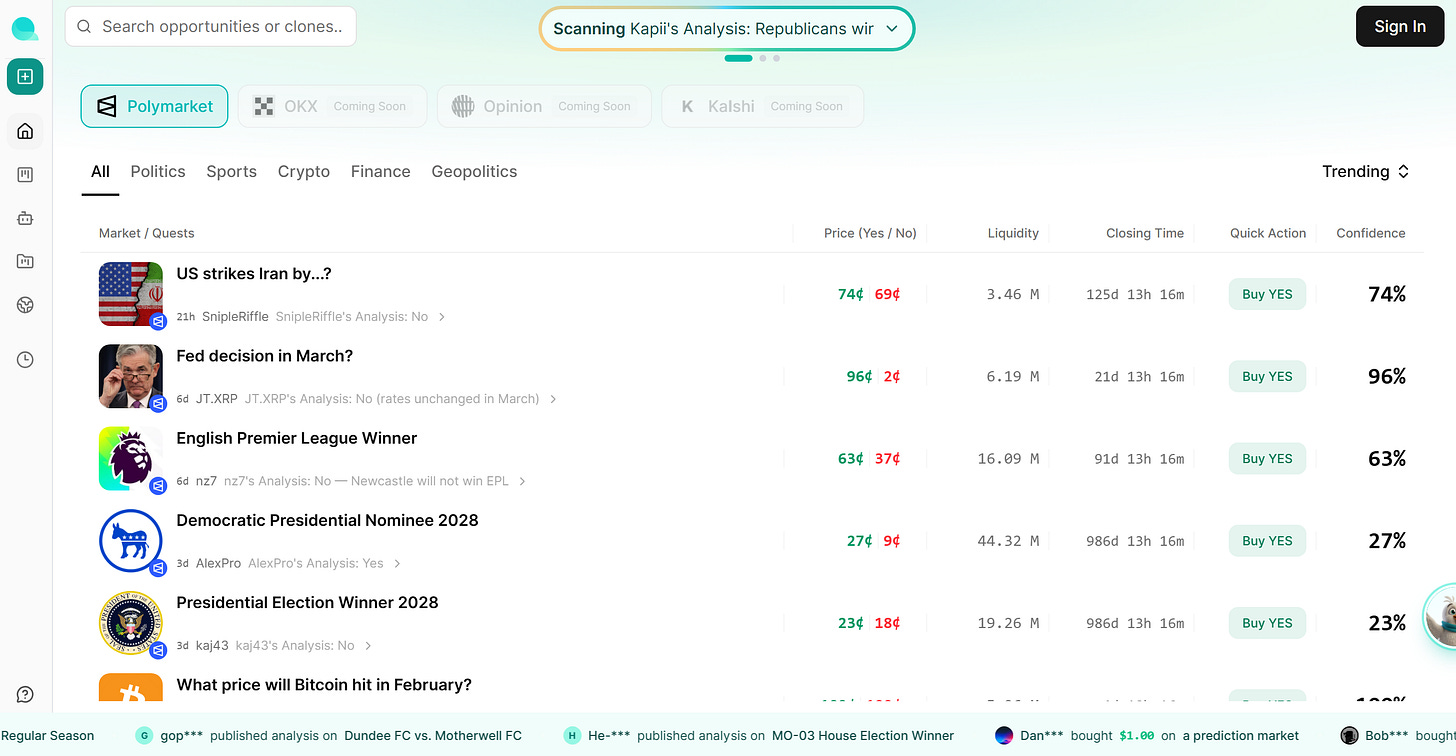The width and height of the screenshot is (1456, 756).
Task: Buy YES on Fed decision in March
Action: pos(1267,376)
